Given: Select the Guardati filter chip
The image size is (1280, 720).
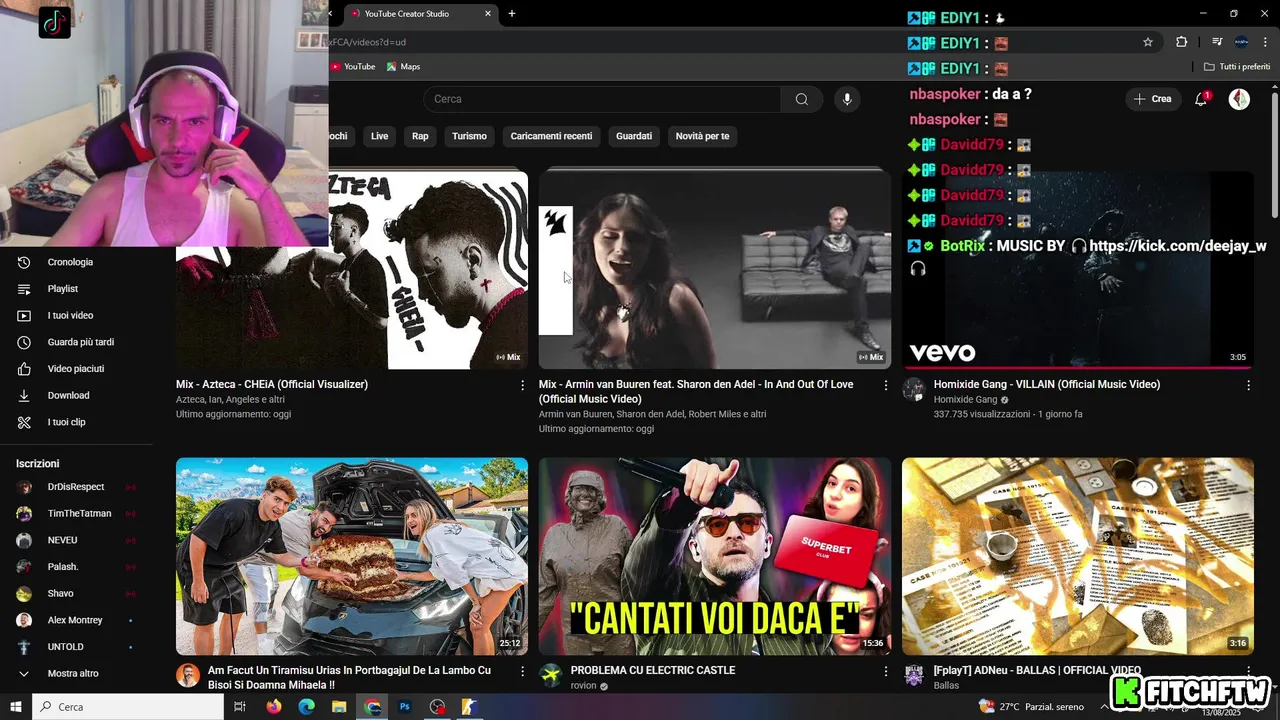Looking at the screenshot, I should coord(634,136).
